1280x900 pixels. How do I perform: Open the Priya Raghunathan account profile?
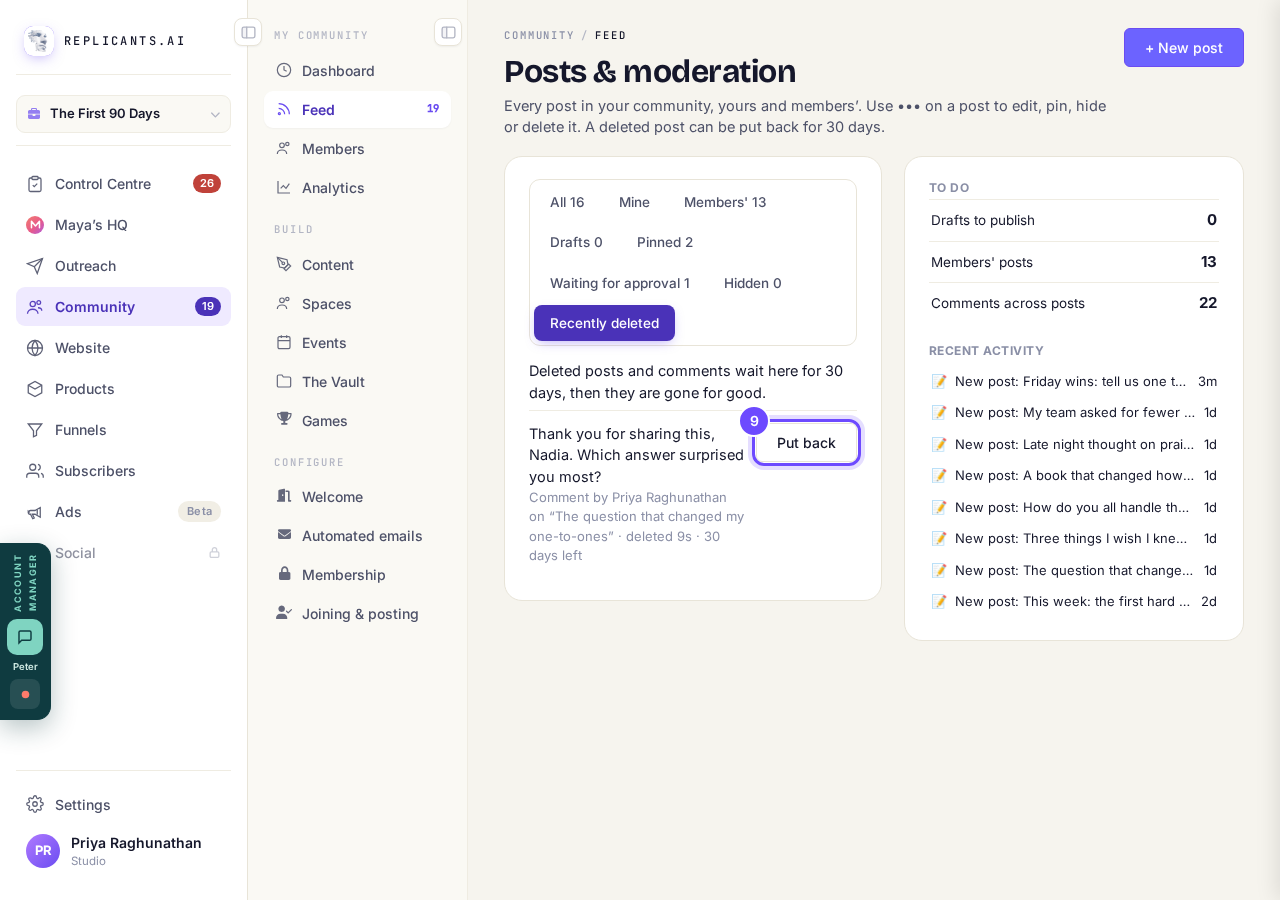tap(123, 851)
